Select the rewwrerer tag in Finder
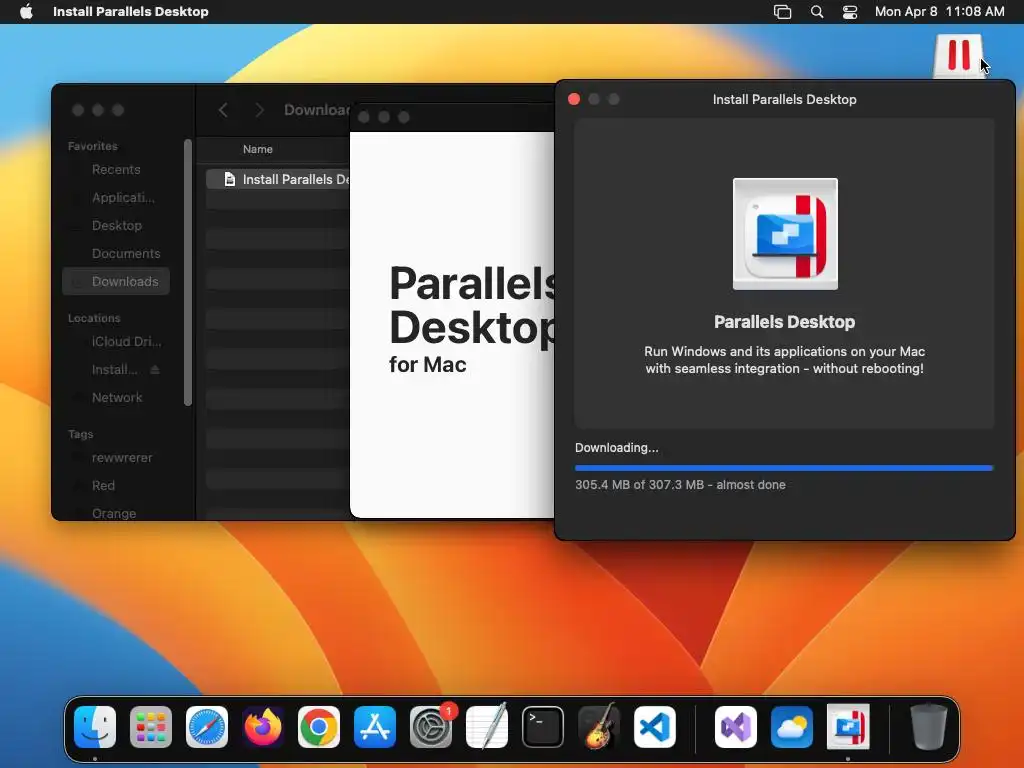The width and height of the screenshot is (1024, 768). click(116, 458)
